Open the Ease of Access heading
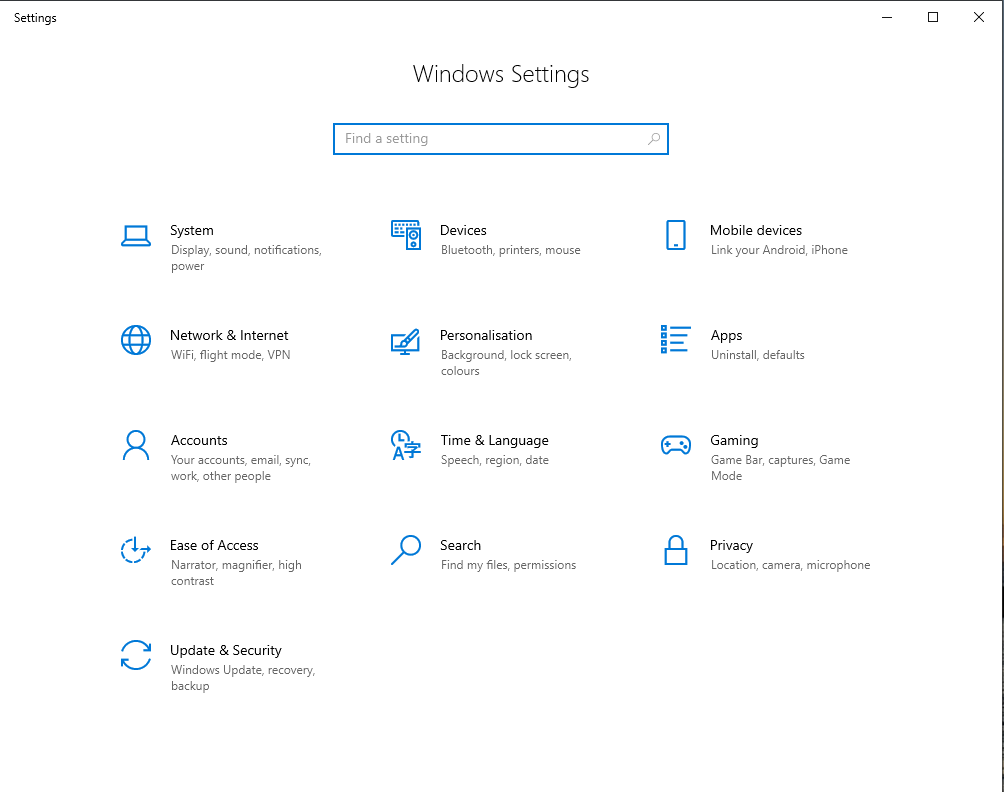 (x=215, y=546)
